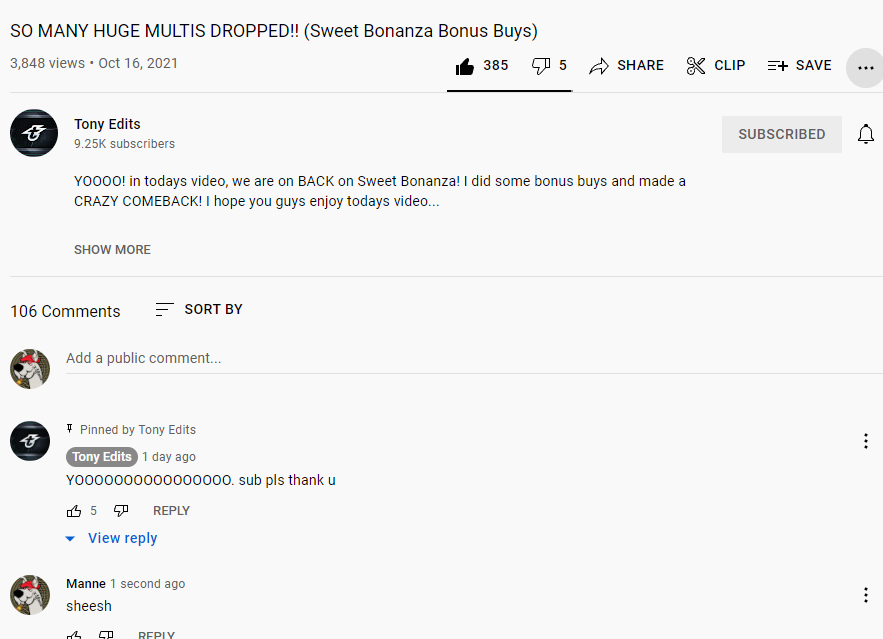This screenshot has height=639, width=883.
Task: Reply to Manne's sheesh comment
Action: click(157, 634)
